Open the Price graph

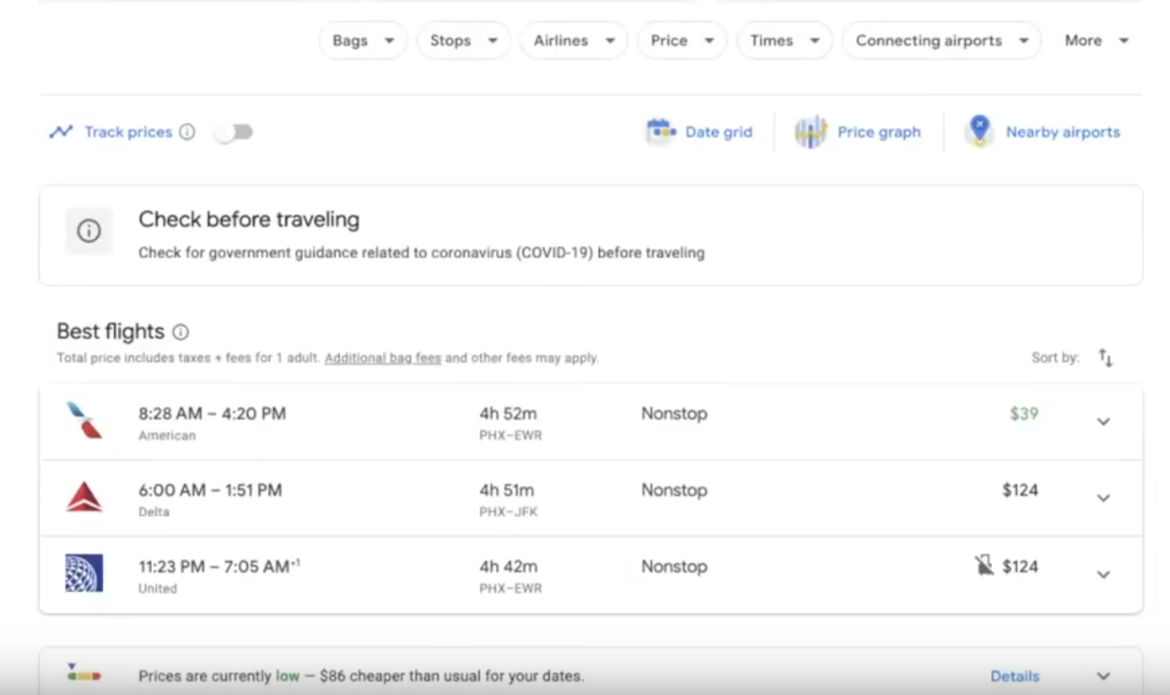click(x=858, y=131)
